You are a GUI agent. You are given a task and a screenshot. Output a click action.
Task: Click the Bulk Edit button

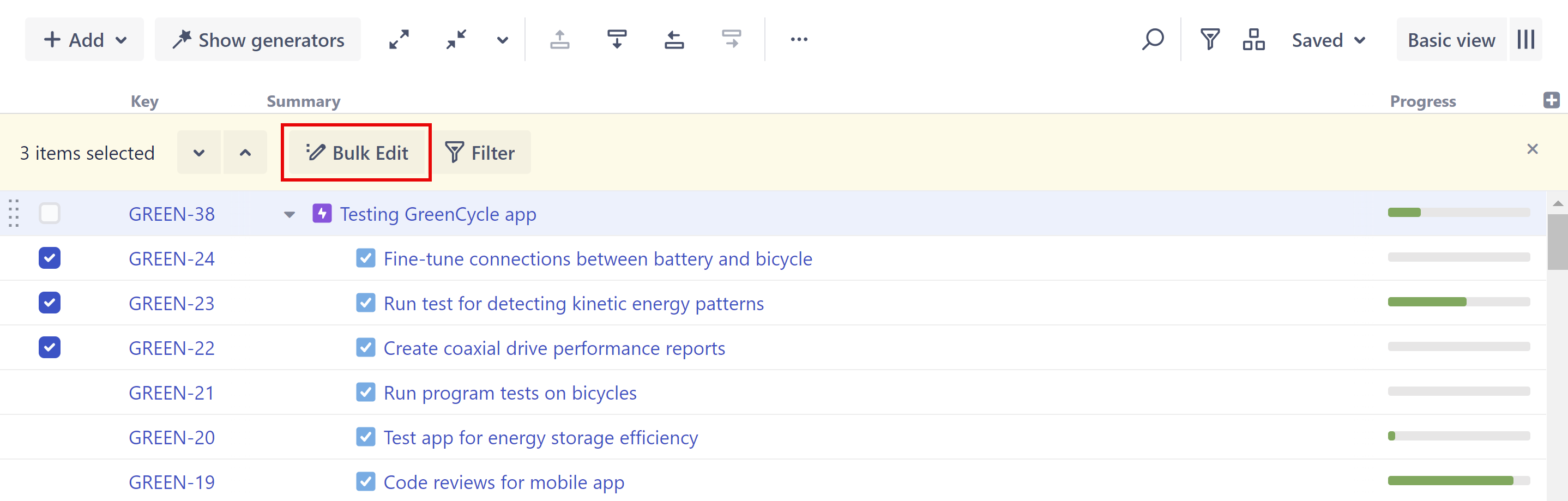coord(357,153)
